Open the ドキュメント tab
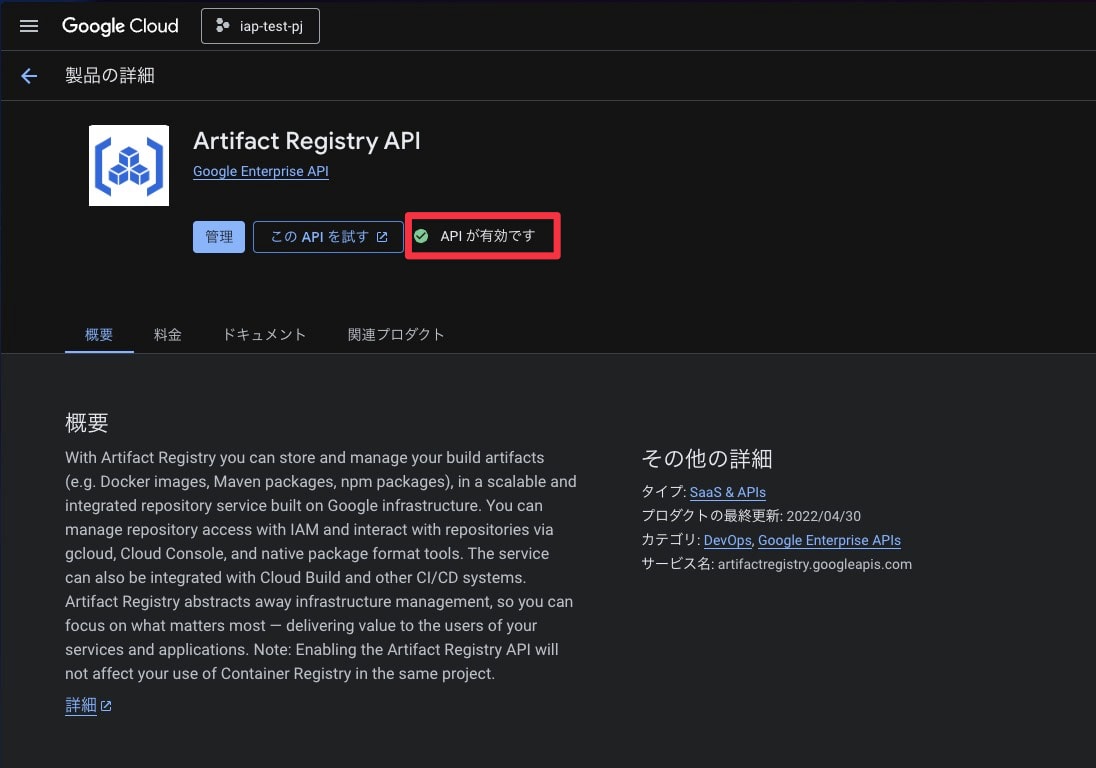 (264, 335)
